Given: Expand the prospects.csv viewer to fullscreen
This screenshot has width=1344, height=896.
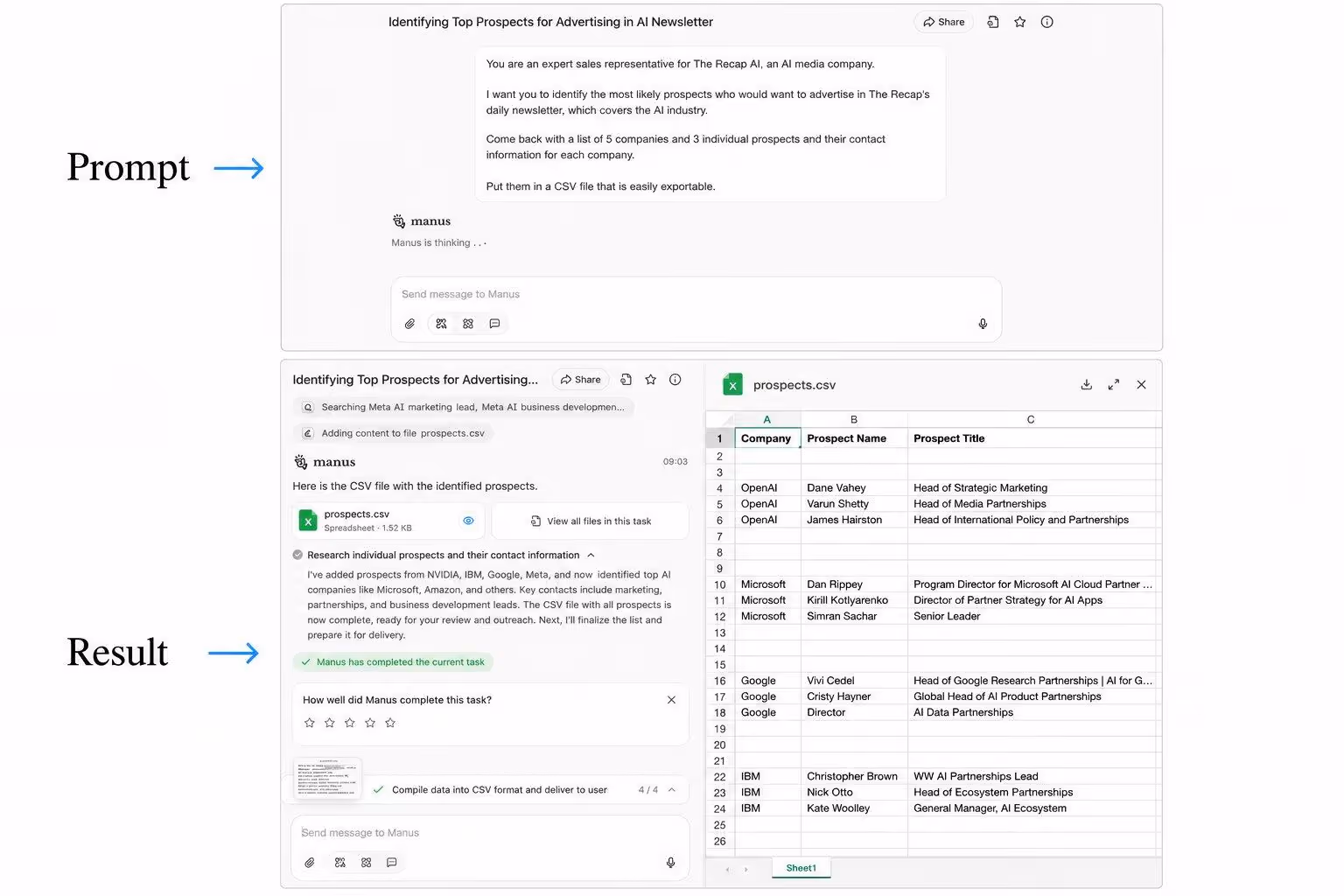Looking at the screenshot, I should 1114,385.
